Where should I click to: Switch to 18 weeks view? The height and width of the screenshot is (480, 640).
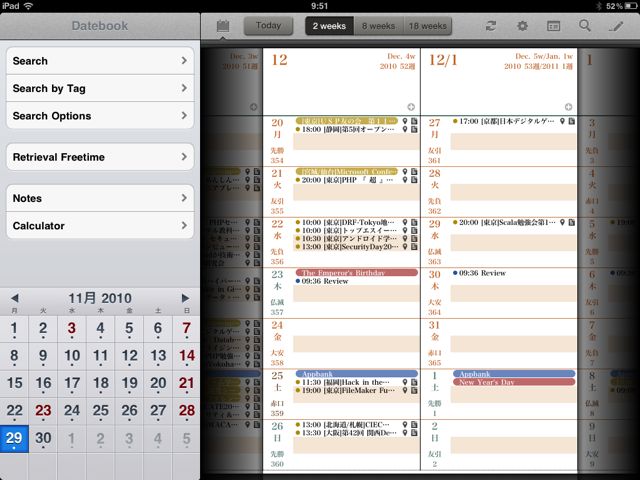click(x=428, y=26)
